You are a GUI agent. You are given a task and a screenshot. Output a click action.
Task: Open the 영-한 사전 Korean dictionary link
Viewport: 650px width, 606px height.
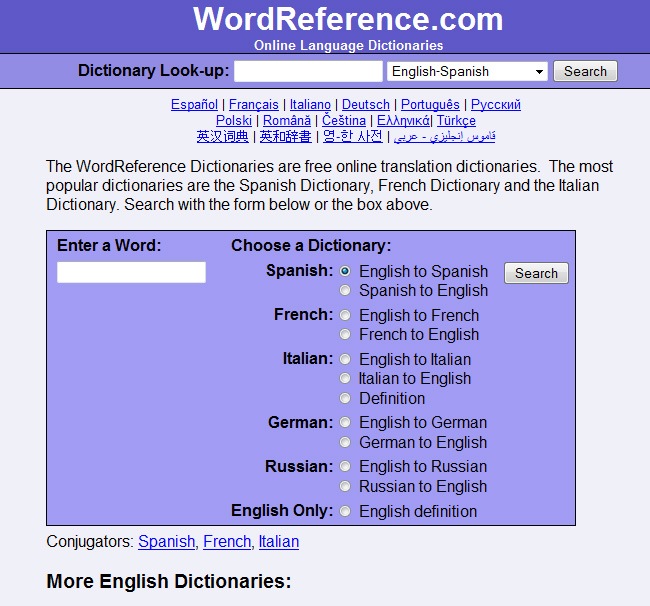pos(353,136)
